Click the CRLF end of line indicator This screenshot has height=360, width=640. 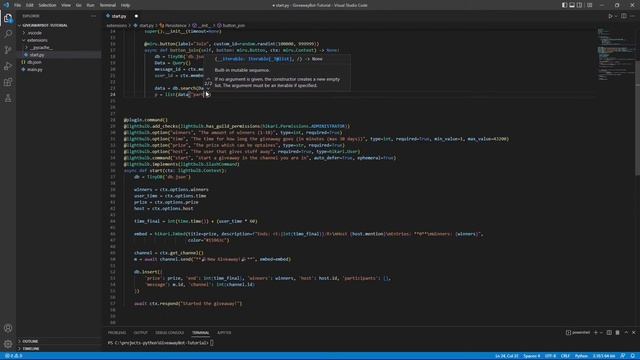click(x=565, y=356)
